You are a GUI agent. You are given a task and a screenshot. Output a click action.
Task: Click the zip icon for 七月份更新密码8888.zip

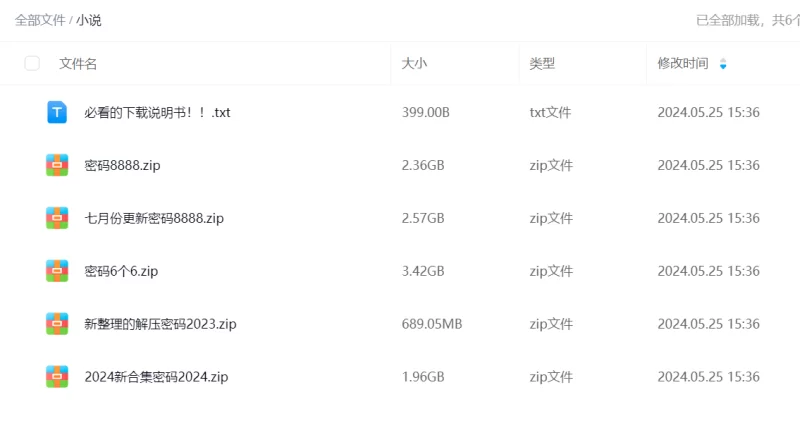57,218
